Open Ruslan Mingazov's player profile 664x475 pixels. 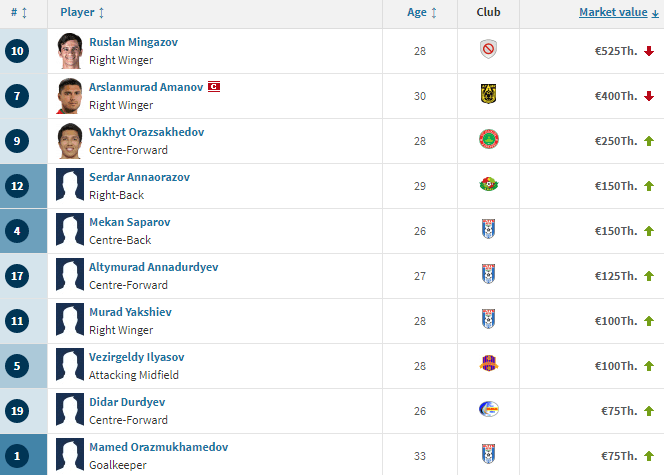click(132, 42)
